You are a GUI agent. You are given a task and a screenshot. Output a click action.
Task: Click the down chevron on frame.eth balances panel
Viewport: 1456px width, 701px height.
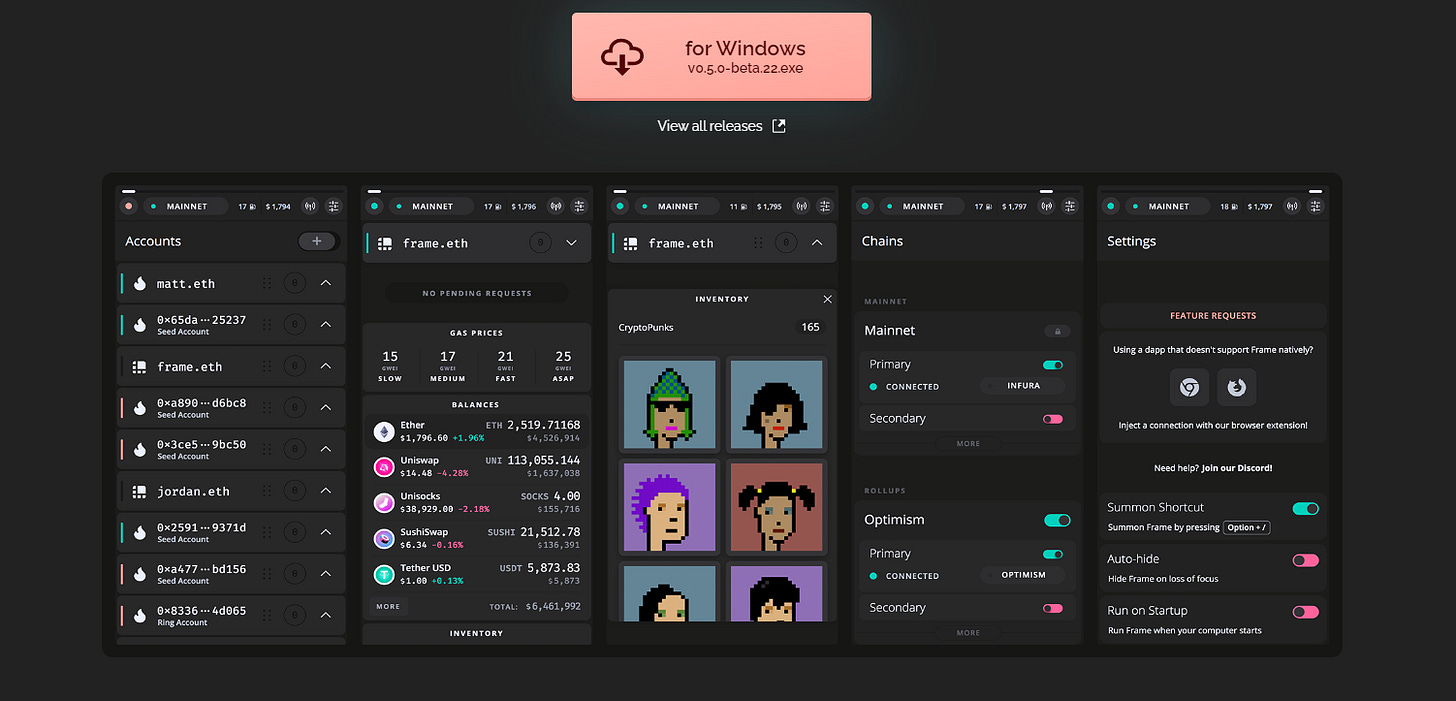(571, 243)
